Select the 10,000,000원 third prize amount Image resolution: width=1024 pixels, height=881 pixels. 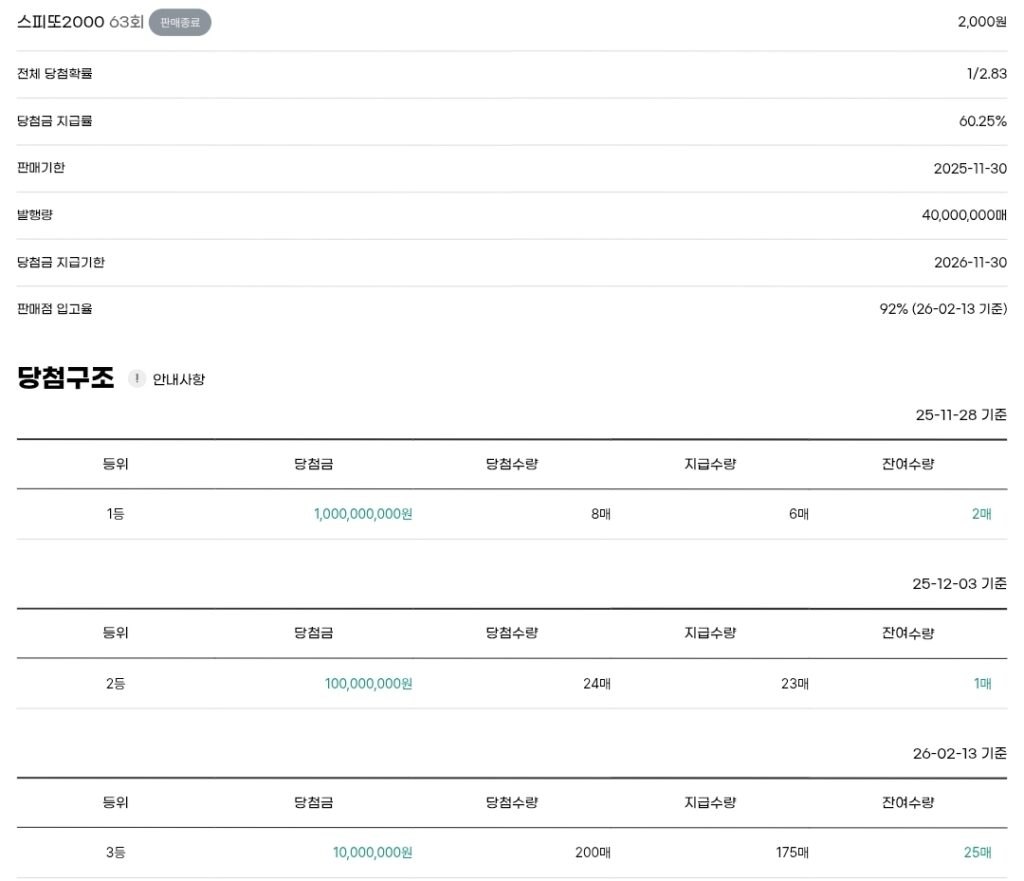[x=372, y=853]
